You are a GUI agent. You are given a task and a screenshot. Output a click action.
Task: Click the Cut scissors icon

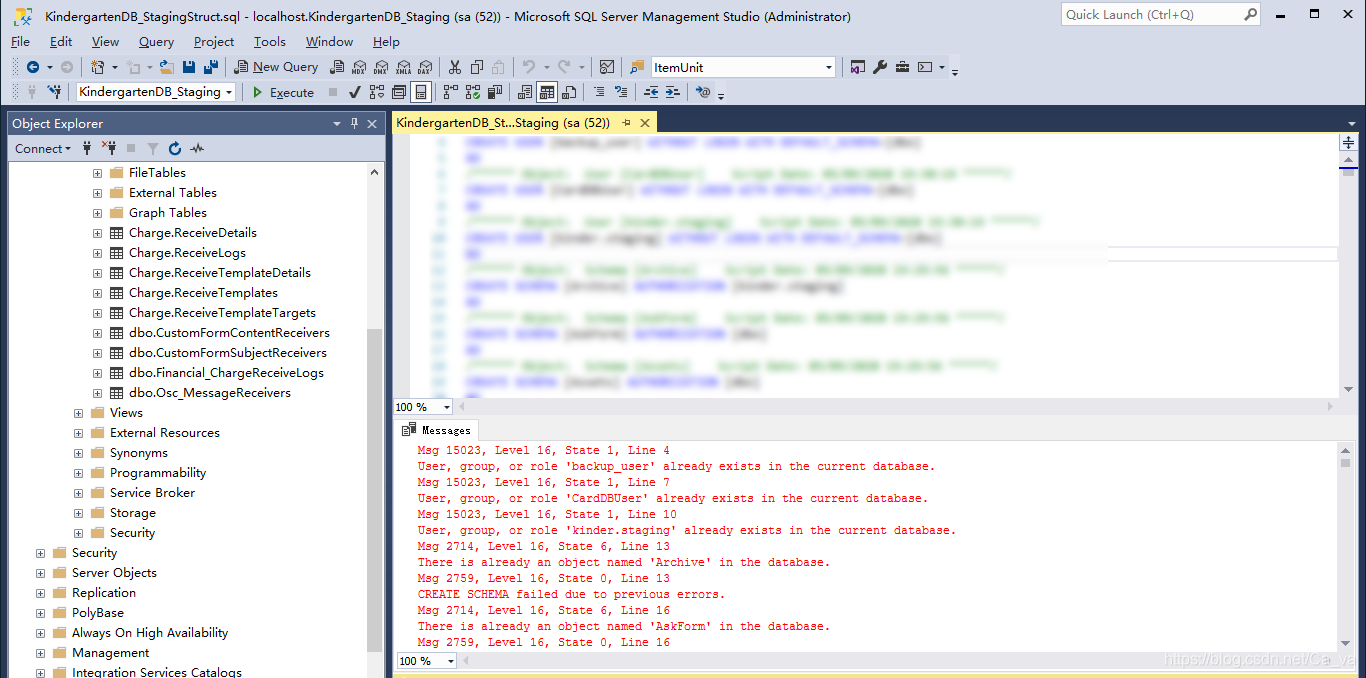point(455,67)
